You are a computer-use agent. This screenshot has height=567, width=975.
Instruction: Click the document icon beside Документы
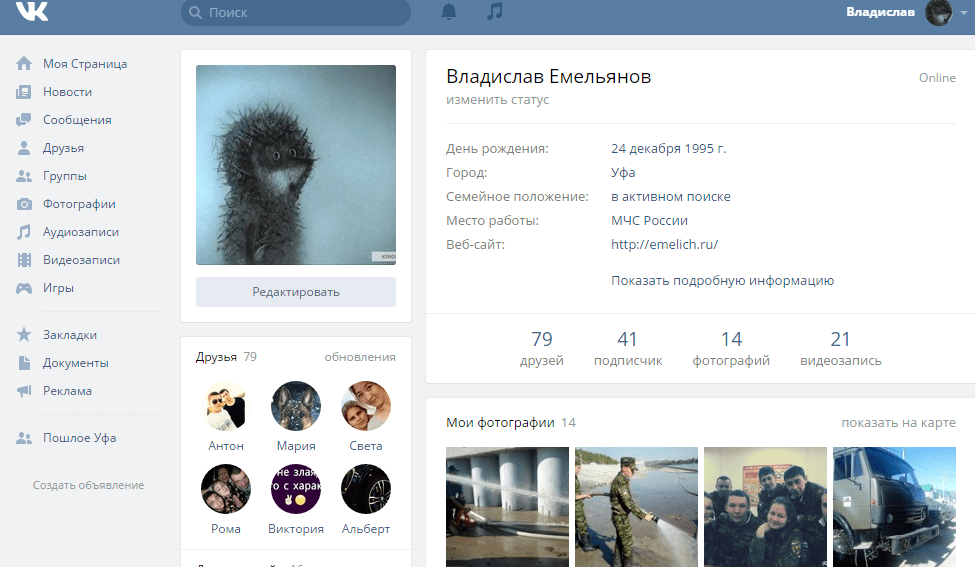[24, 362]
